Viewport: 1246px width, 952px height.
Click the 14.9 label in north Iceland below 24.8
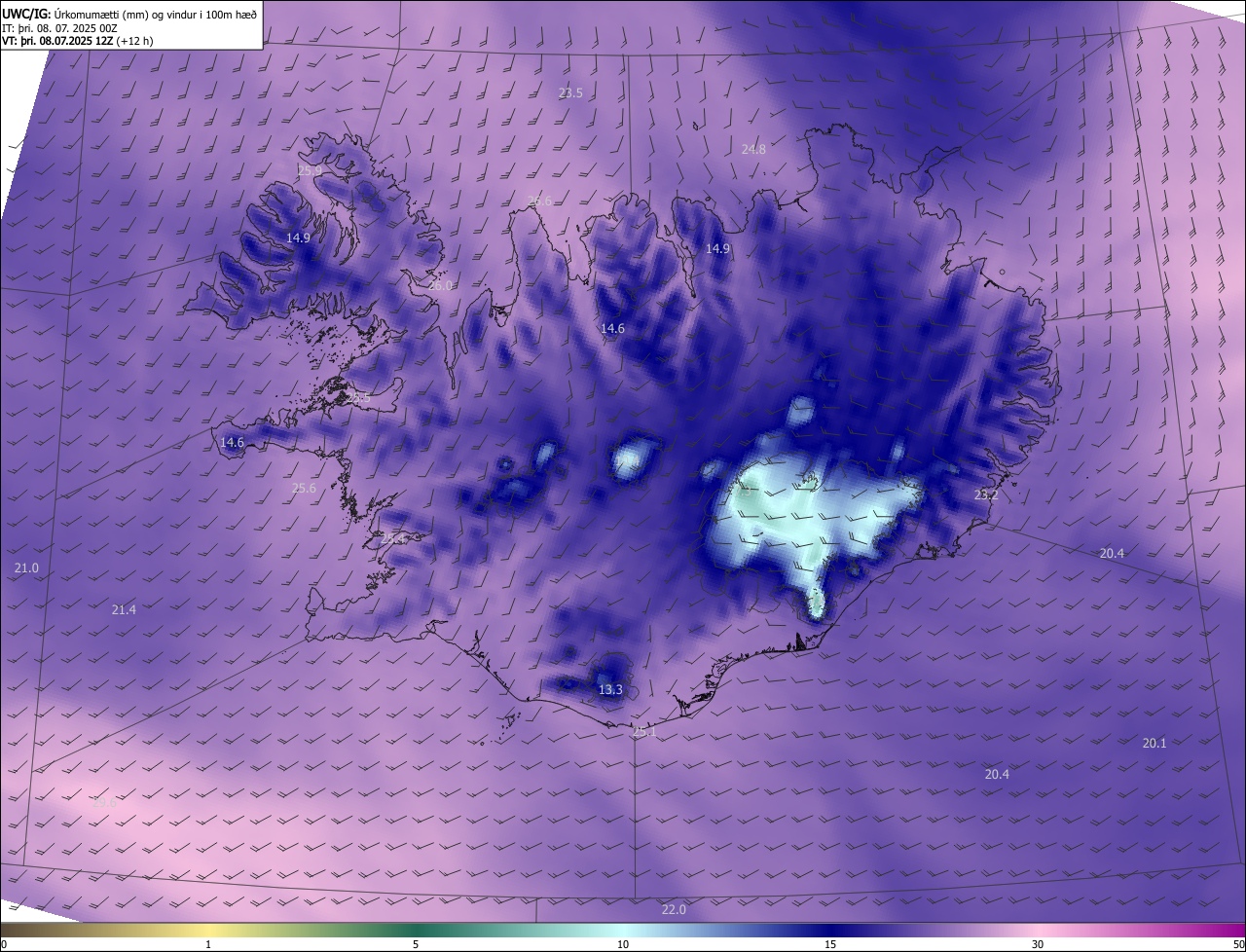pos(717,249)
